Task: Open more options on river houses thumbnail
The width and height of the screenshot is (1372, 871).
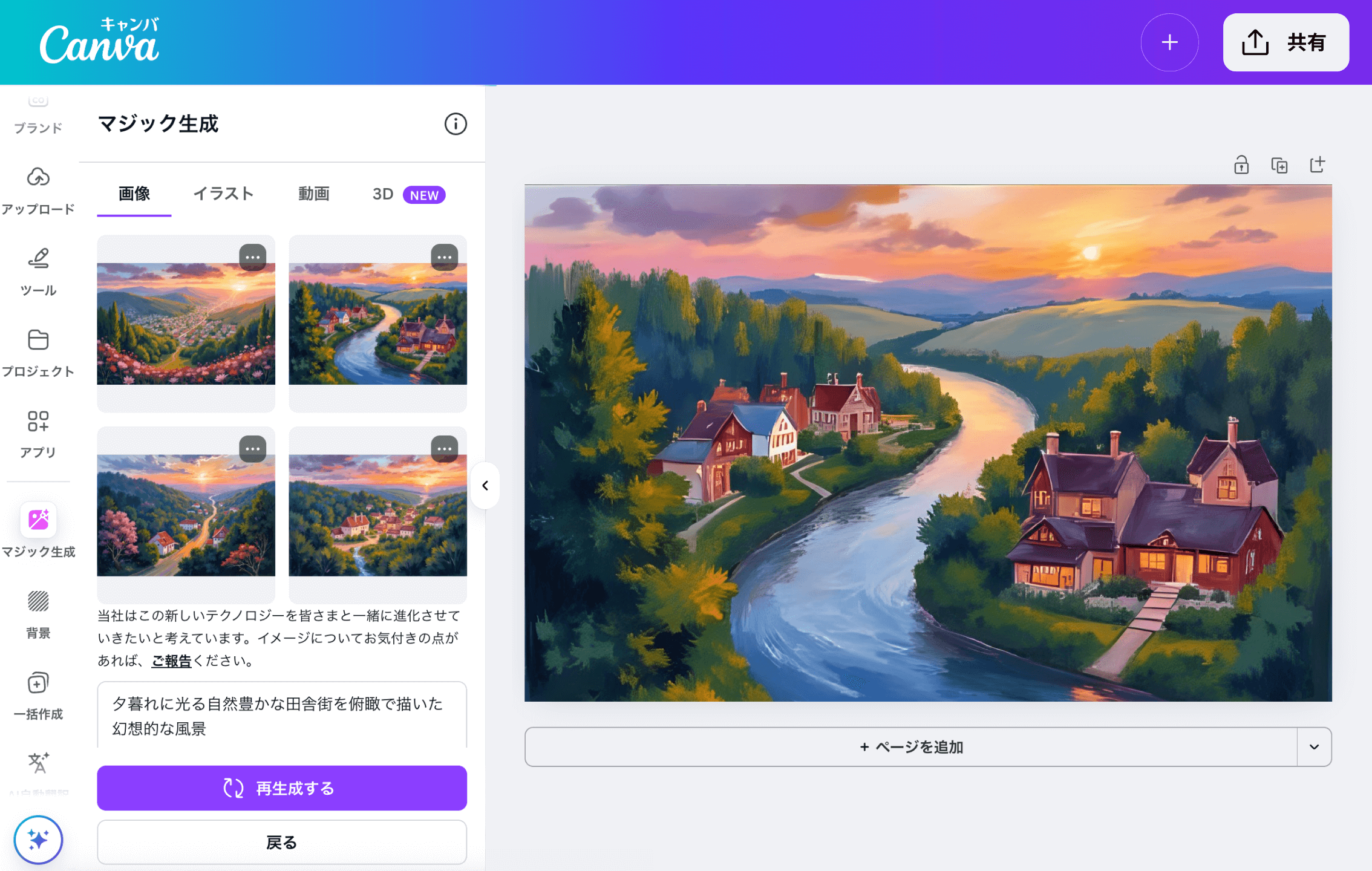Action: [445, 258]
